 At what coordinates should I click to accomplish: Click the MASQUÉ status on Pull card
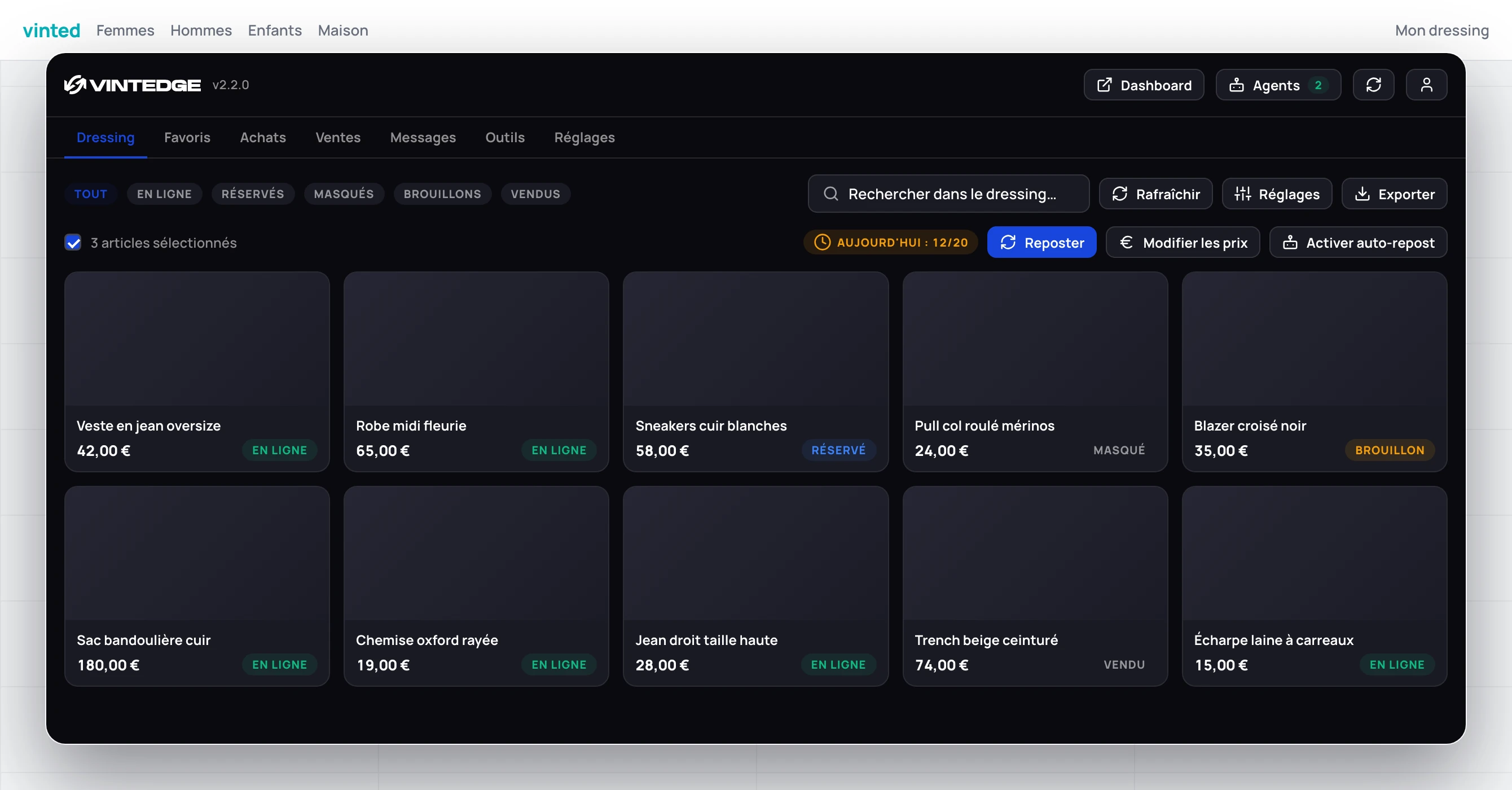[x=1119, y=450]
